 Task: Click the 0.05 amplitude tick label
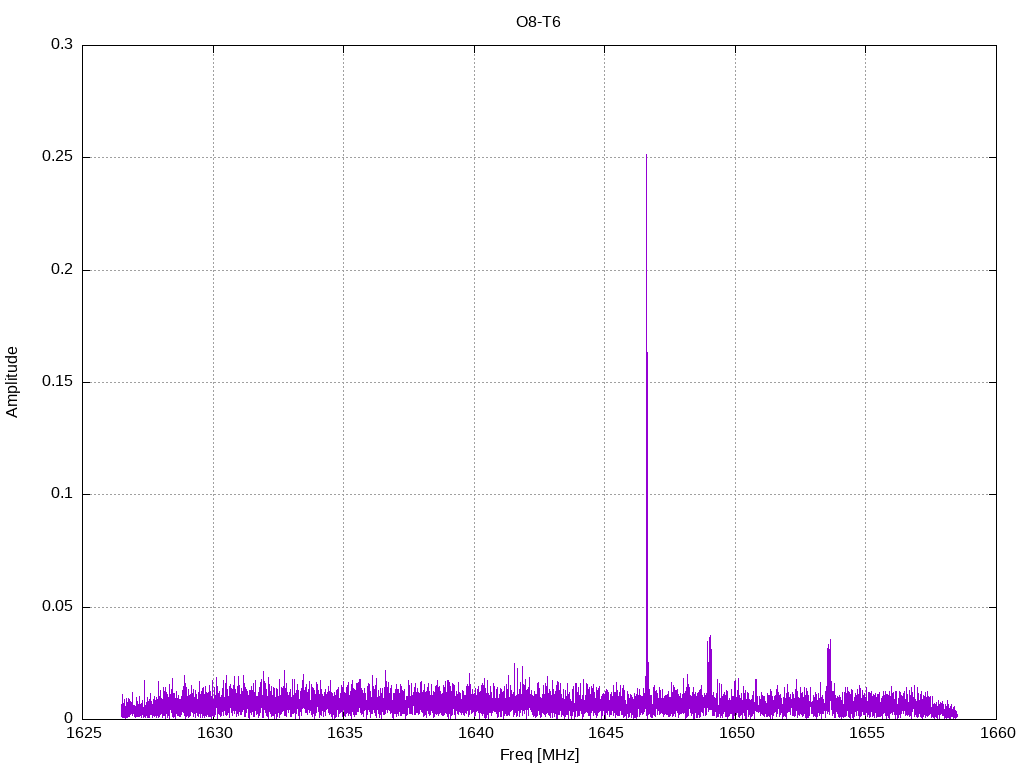(57, 606)
